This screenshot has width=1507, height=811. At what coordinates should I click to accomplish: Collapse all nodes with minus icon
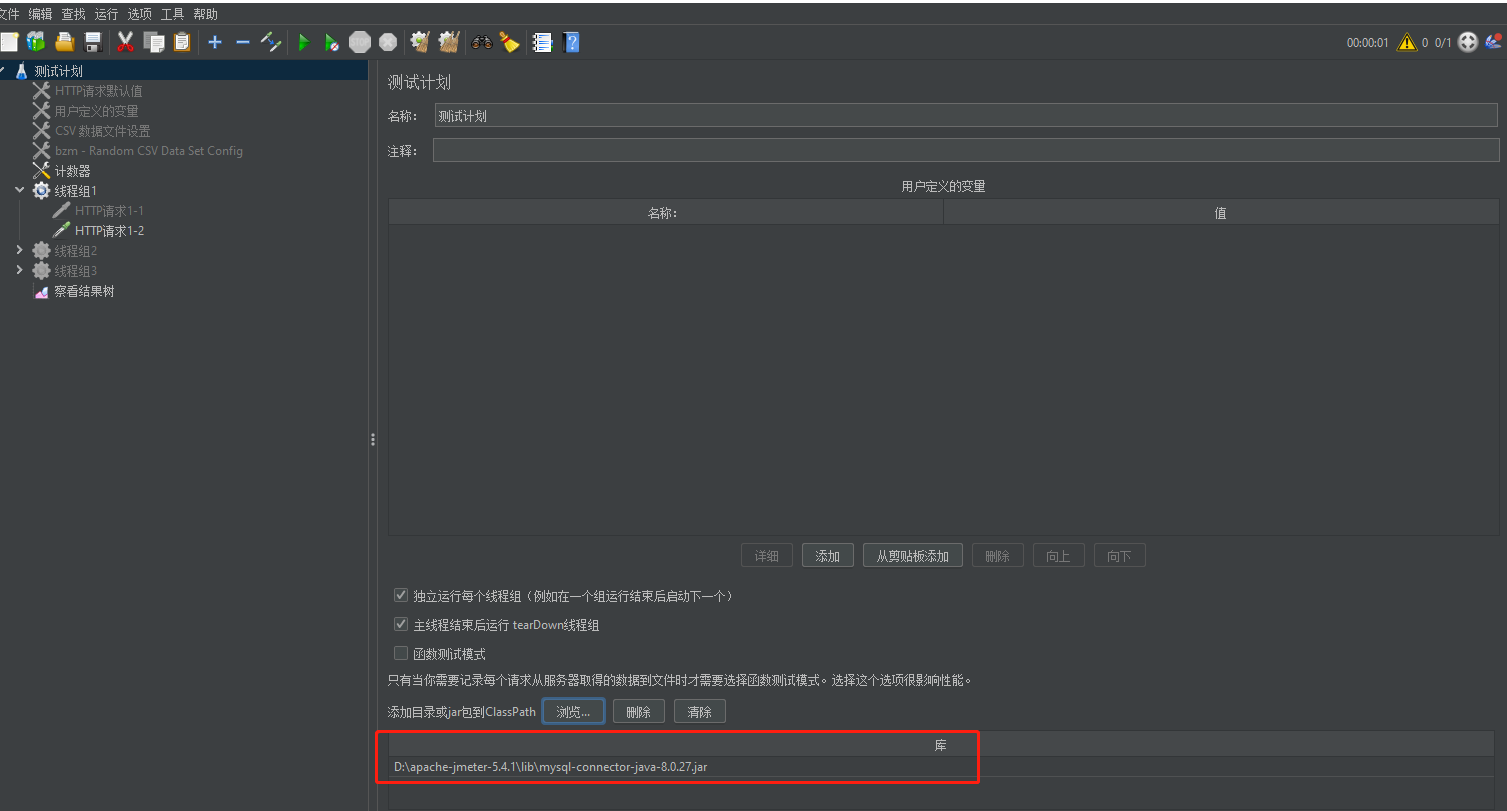[242, 42]
